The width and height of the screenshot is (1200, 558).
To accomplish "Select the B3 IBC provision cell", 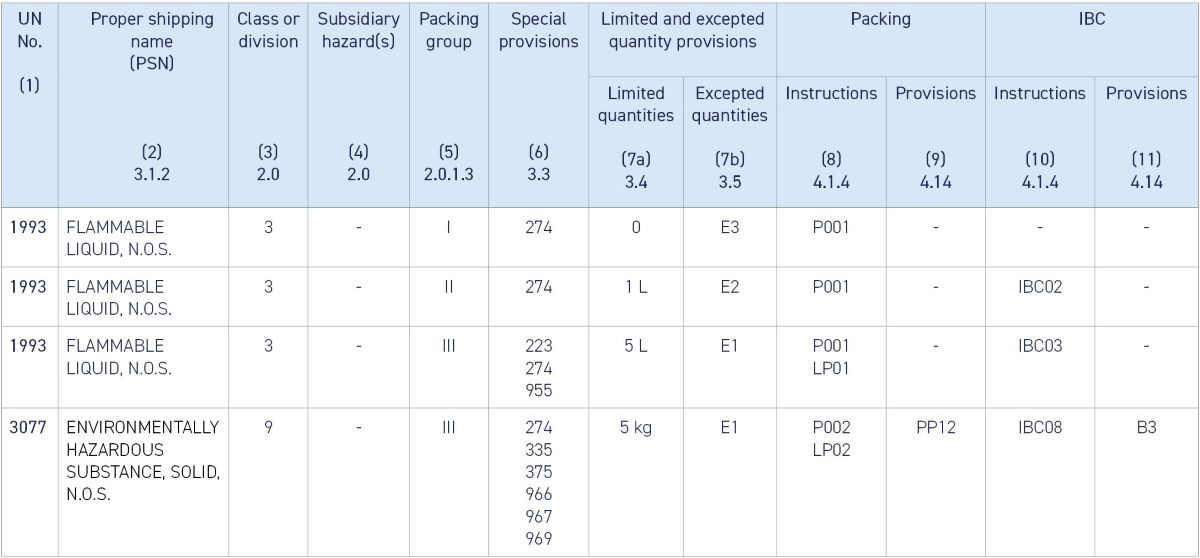I will (x=1146, y=427).
